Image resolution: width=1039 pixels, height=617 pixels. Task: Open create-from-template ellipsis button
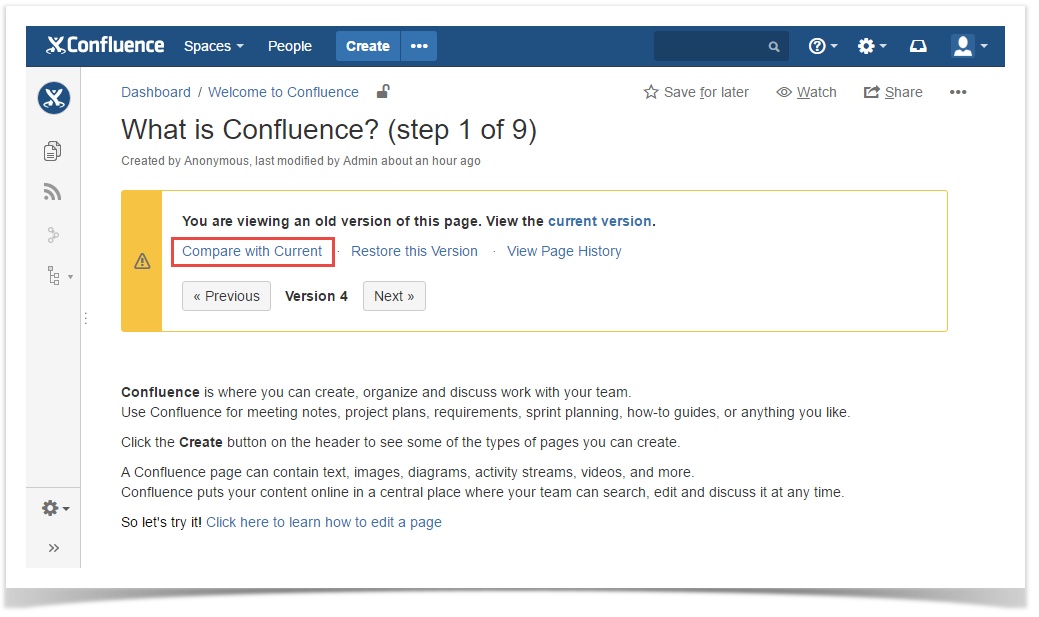pos(419,46)
